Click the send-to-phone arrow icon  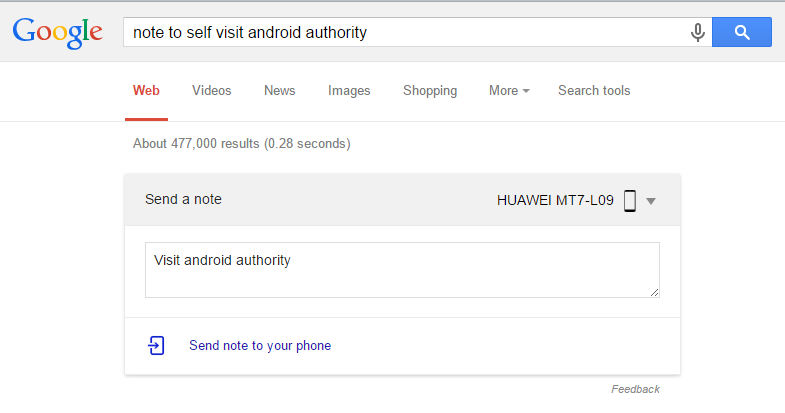click(156, 346)
